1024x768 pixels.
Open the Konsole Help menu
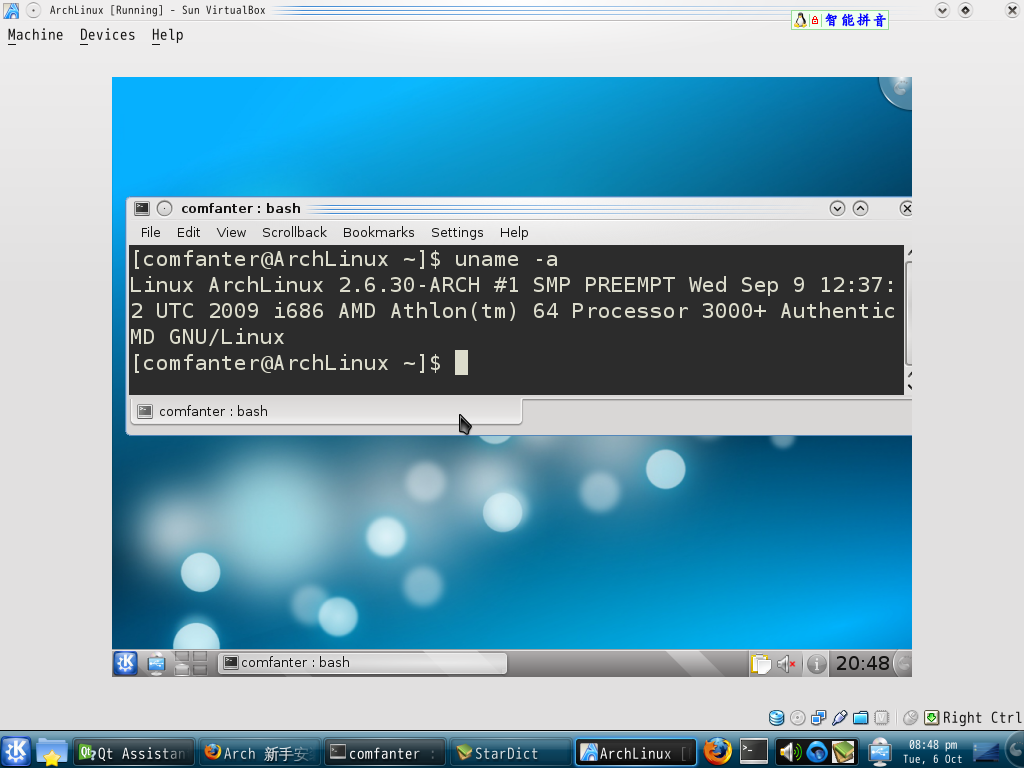[x=514, y=232]
